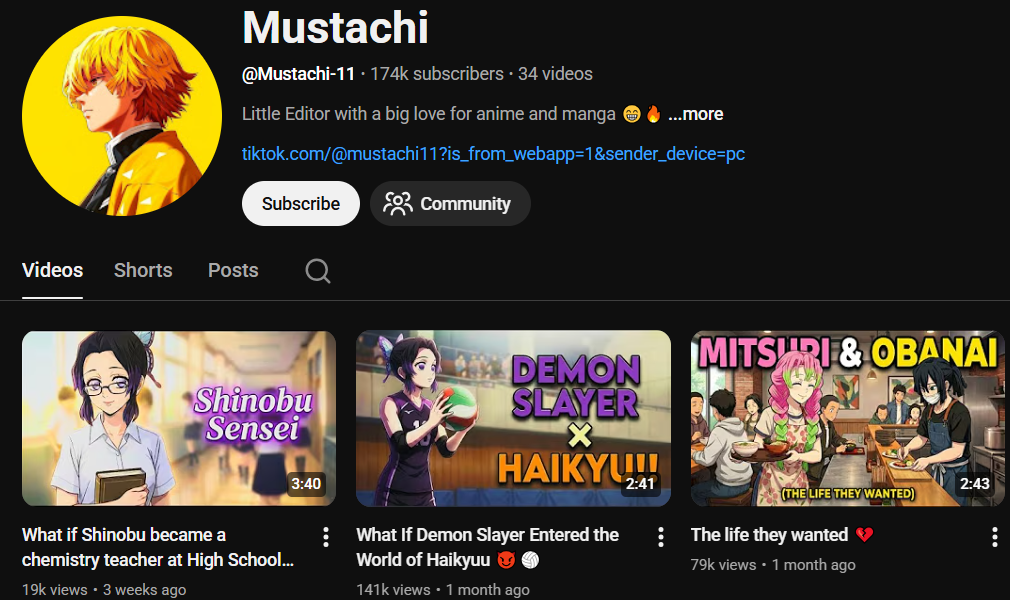Switch to the Posts tab
The width and height of the screenshot is (1010, 600).
coord(233,270)
